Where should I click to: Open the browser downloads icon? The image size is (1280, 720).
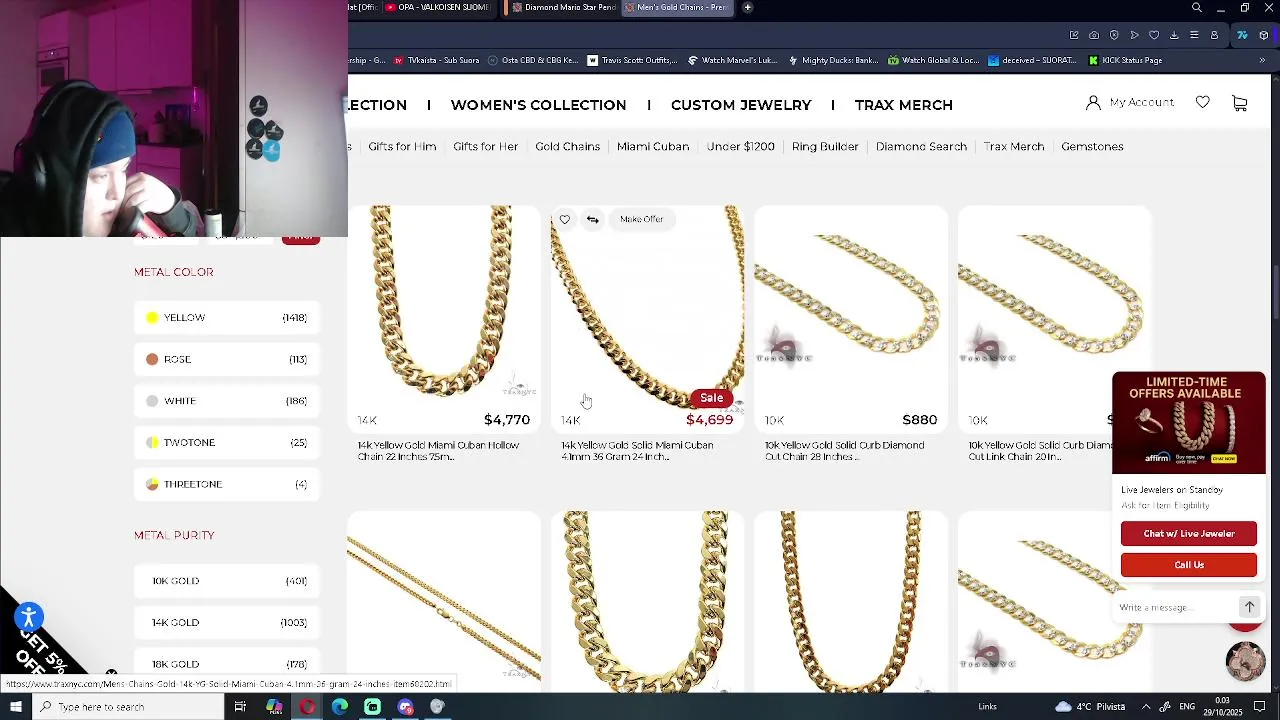(x=1174, y=35)
